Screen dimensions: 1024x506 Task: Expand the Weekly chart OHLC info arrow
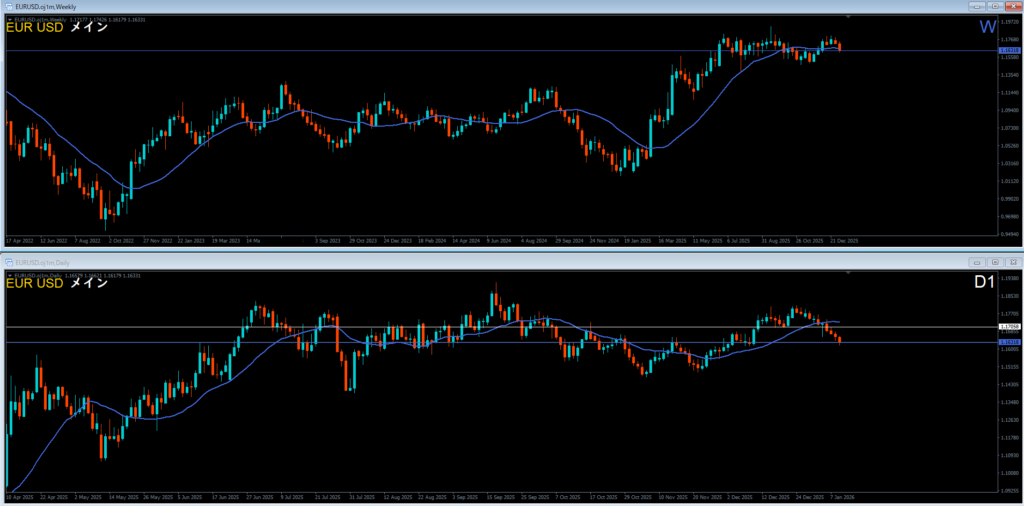(9, 18)
